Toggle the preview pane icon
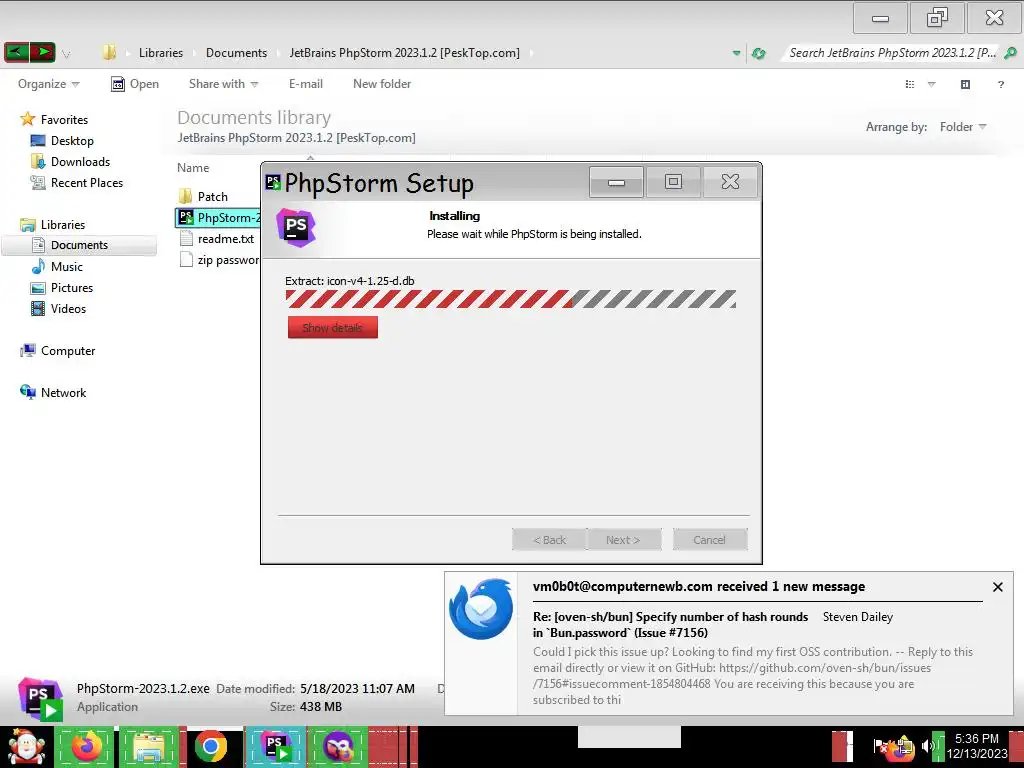This screenshot has height=768, width=1024. point(965,84)
